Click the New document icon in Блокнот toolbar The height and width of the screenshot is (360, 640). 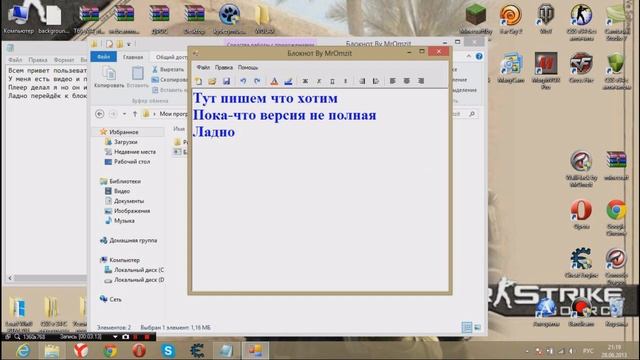(x=198, y=81)
